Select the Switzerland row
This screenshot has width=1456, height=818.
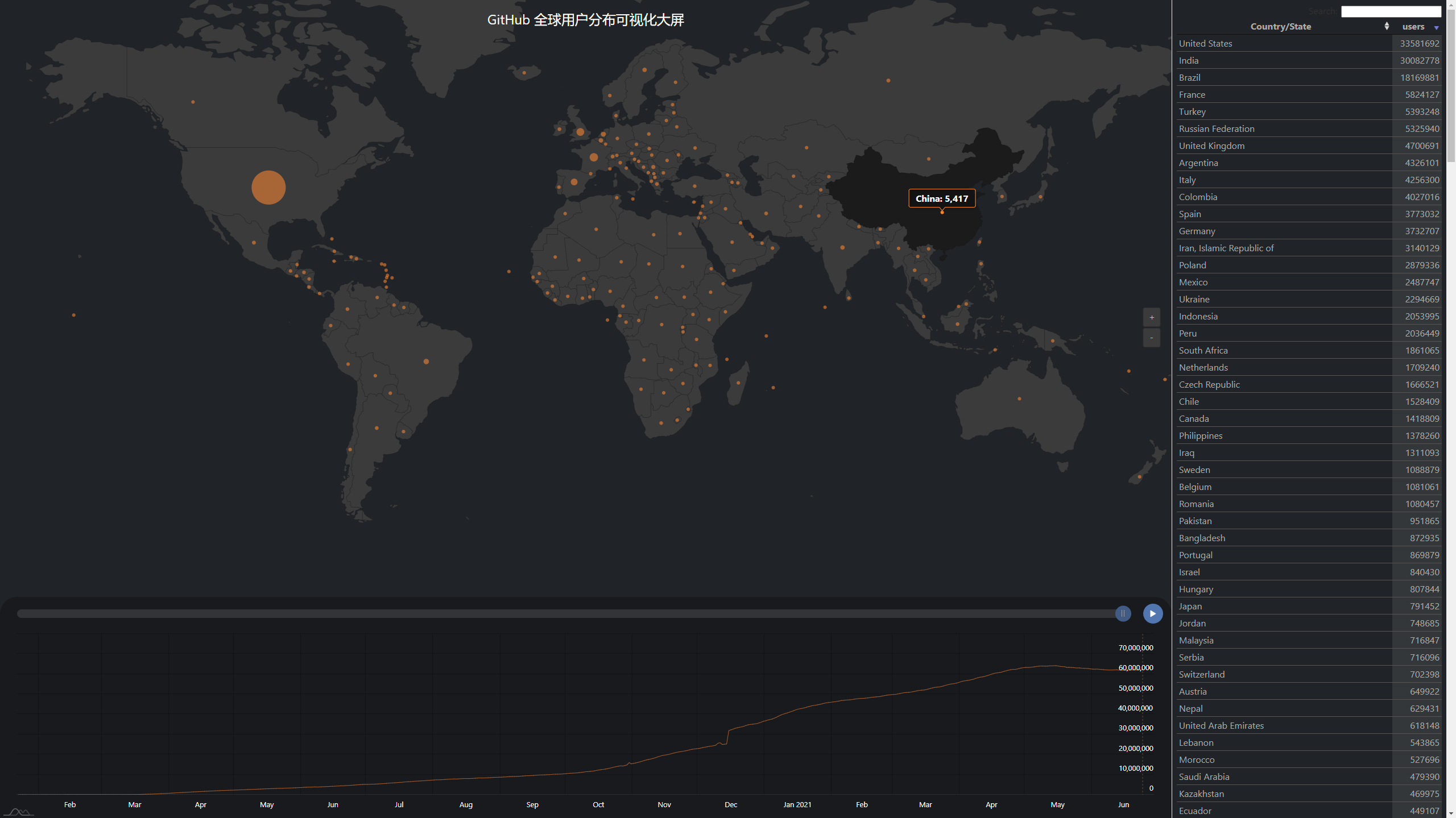1309,674
